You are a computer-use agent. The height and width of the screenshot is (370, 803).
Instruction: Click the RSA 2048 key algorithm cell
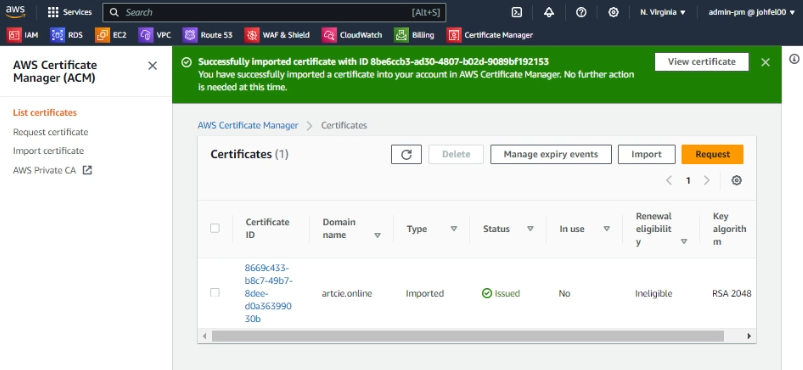[x=732, y=294]
